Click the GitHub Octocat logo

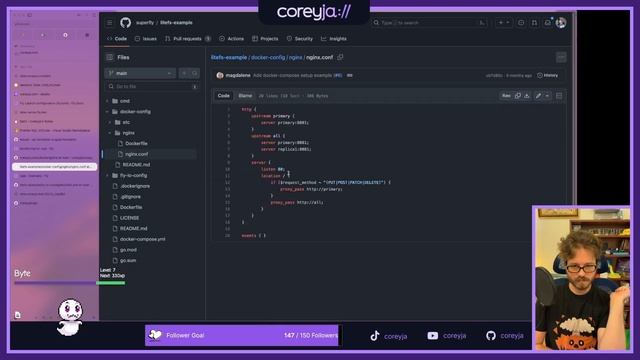click(125, 22)
